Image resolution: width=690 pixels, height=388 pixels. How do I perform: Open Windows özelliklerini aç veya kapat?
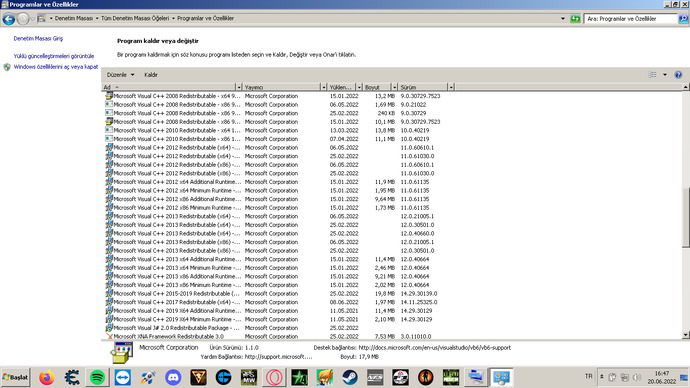point(55,67)
